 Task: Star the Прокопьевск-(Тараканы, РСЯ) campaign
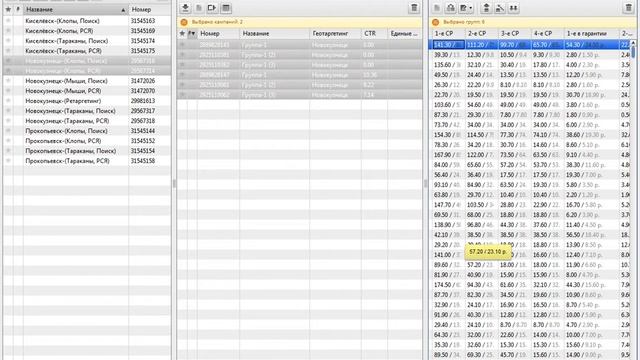click(x=8, y=161)
